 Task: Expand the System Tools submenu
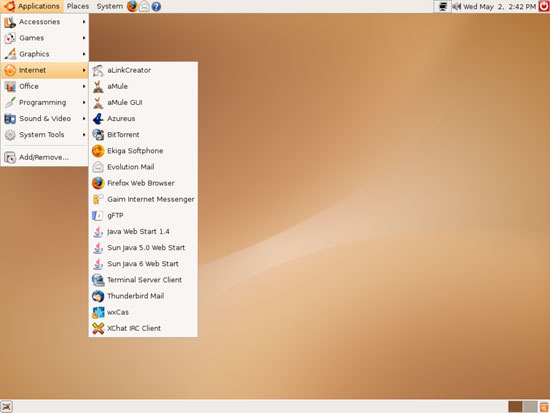coord(45,135)
